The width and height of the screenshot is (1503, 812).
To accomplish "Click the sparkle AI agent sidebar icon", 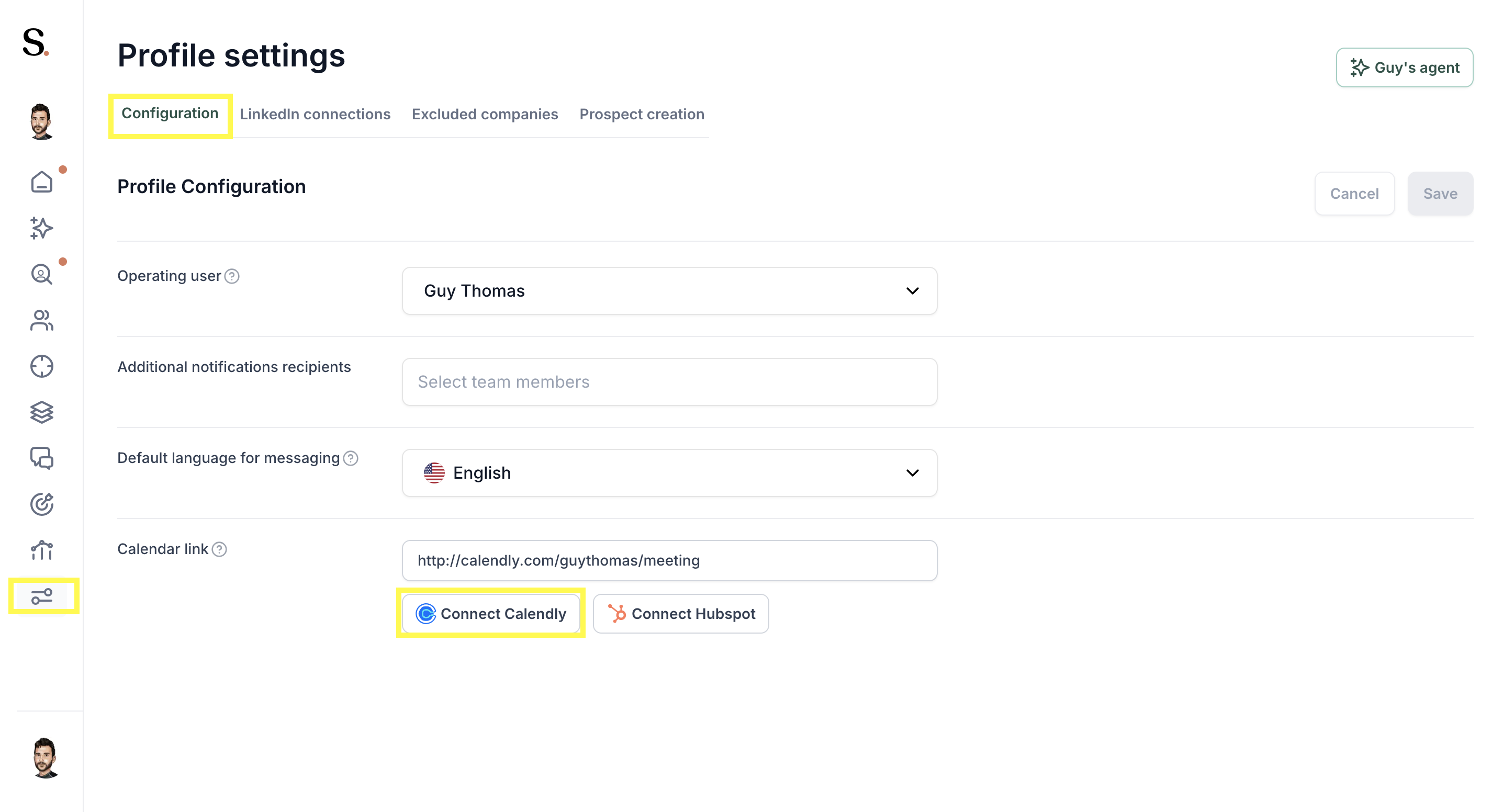I will coord(41,228).
